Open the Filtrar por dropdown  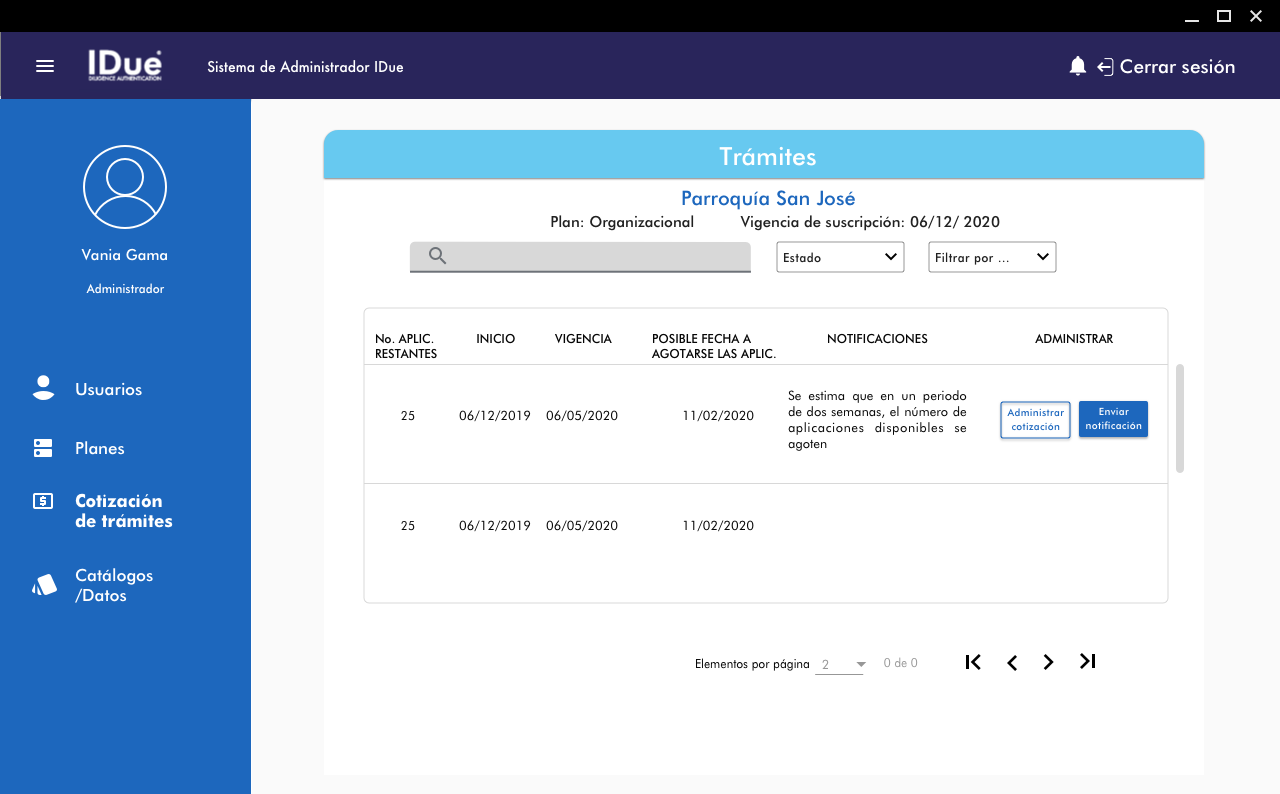(992, 257)
